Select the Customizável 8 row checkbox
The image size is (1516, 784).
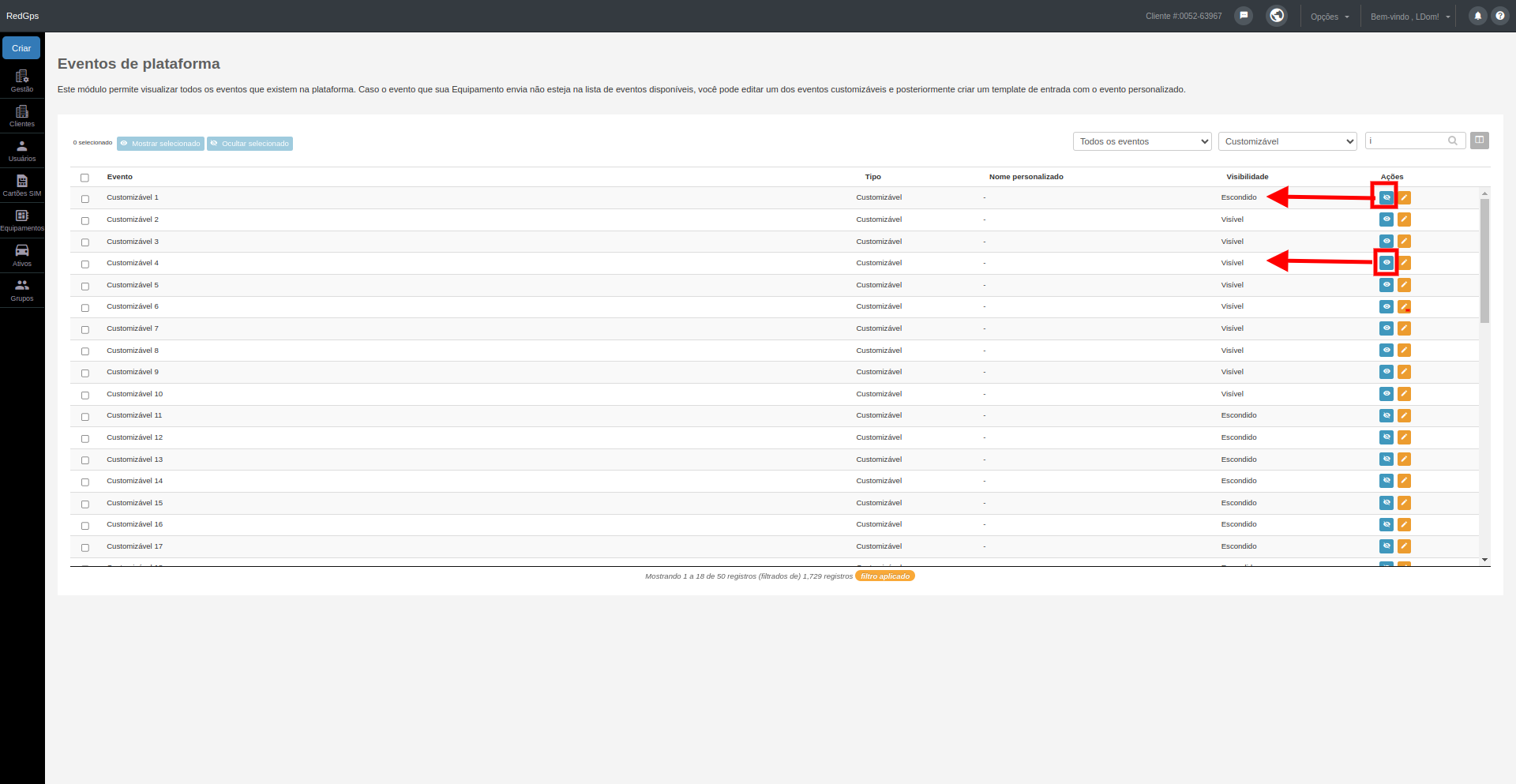85,351
